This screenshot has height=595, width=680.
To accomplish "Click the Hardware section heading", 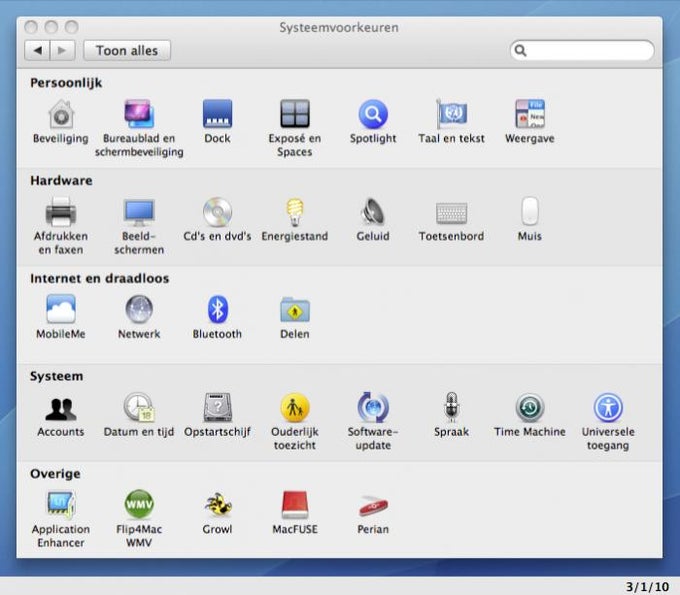I will pyautogui.click(x=61, y=180).
